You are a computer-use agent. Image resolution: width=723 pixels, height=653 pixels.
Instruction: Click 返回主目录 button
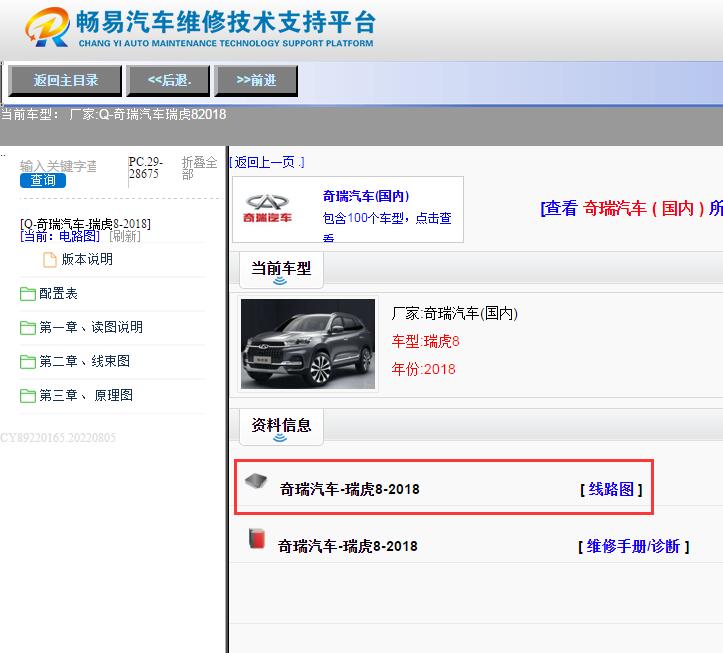coord(65,81)
